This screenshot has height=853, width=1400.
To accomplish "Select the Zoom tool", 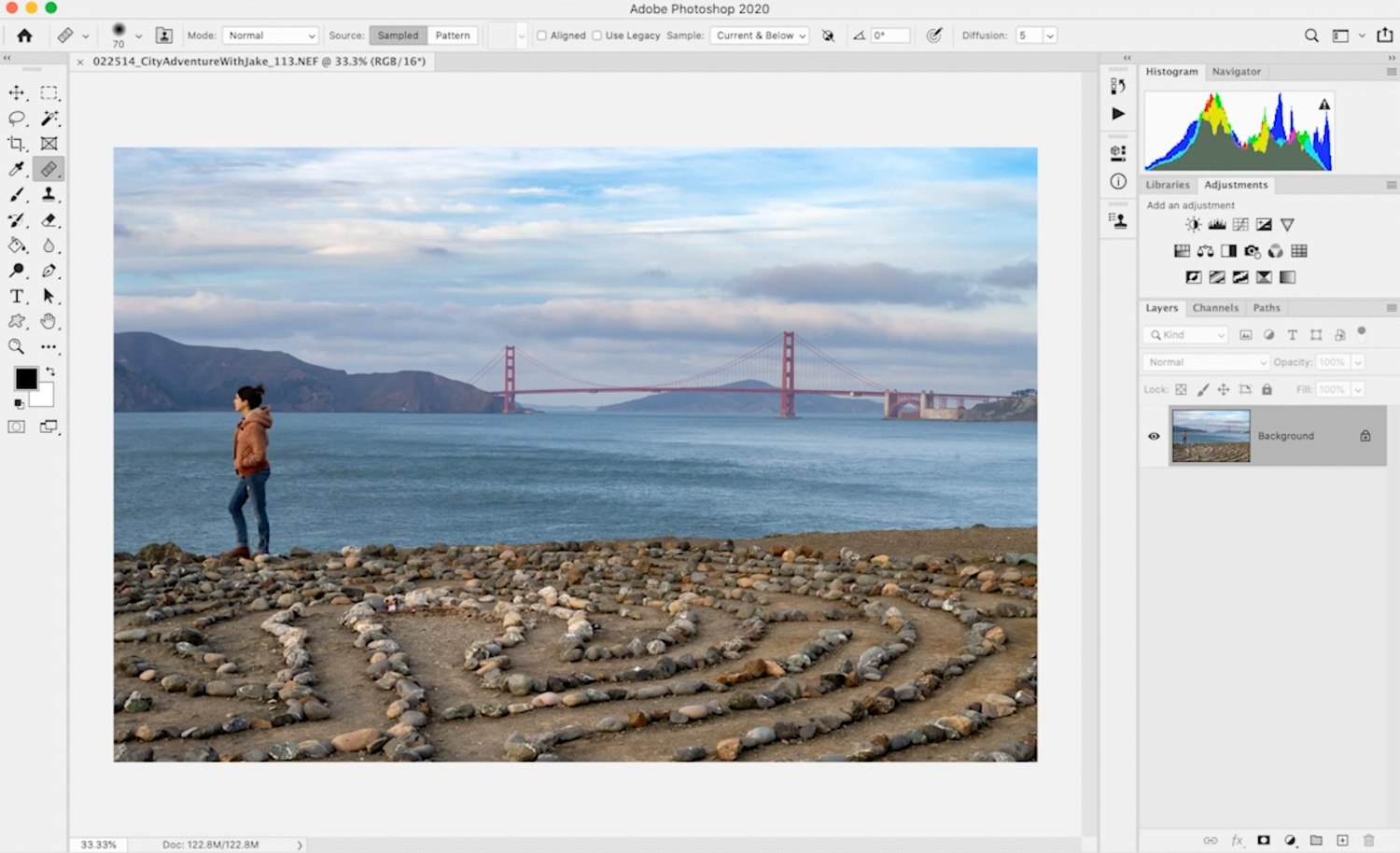I will pyautogui.click(x=17, y=346).
